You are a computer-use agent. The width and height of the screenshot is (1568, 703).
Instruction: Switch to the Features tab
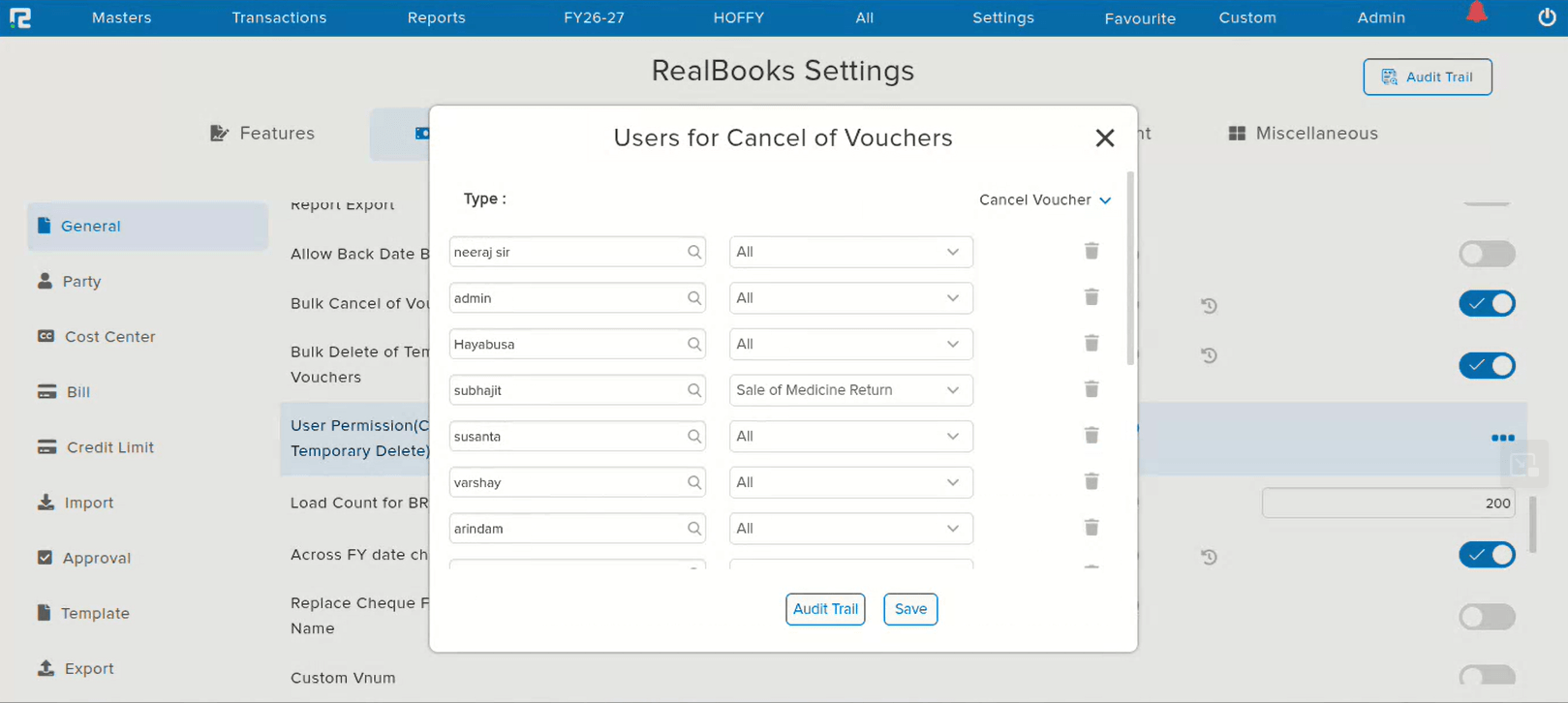point(262,134)
